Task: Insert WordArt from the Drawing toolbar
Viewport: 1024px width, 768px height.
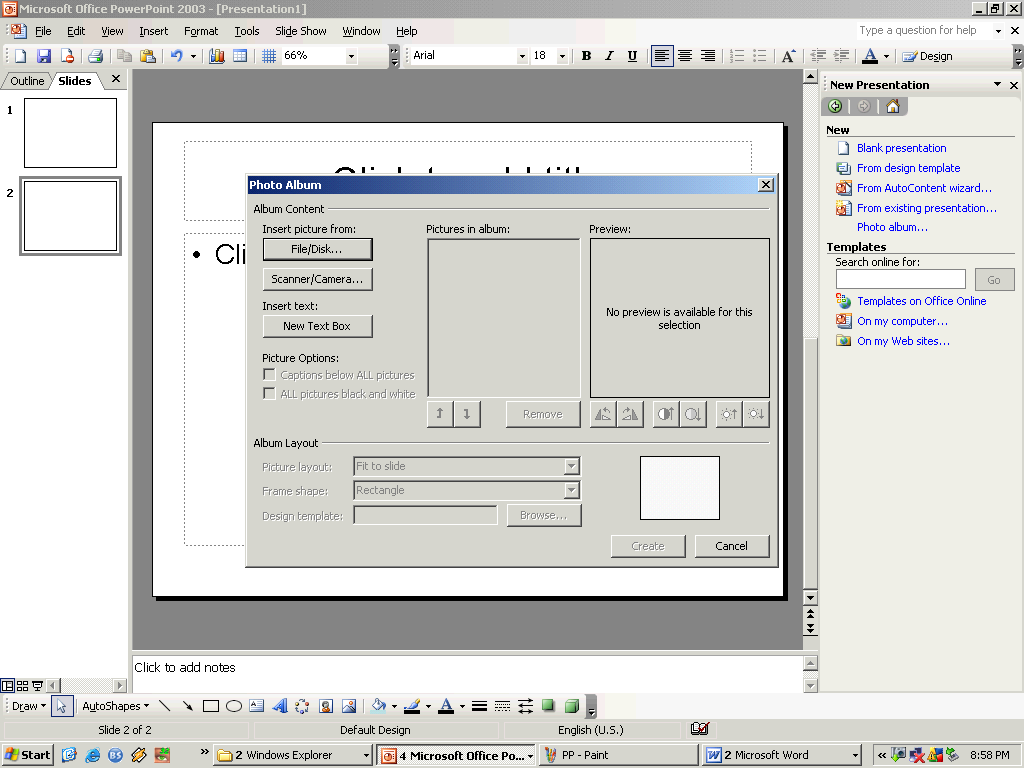Action: point(280,706)
